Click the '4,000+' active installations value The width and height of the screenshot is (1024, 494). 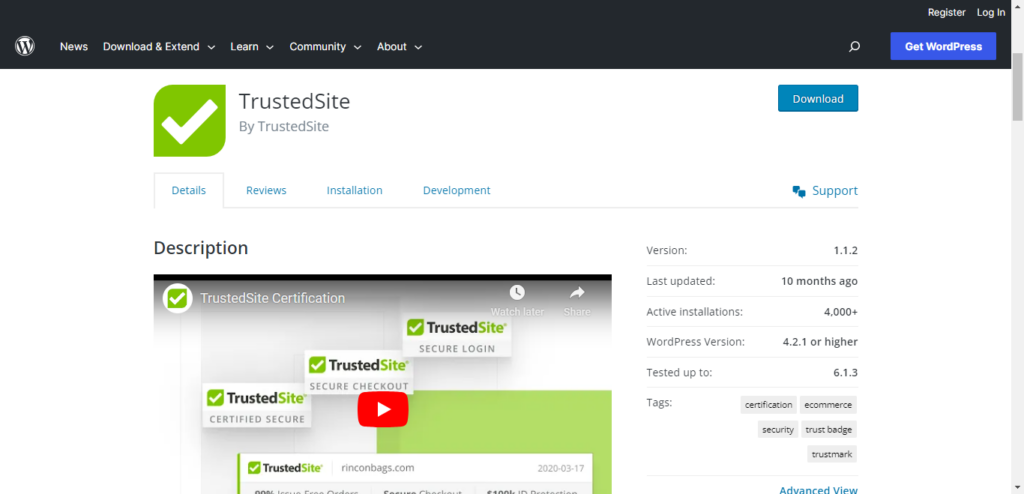tap(841, 312)
